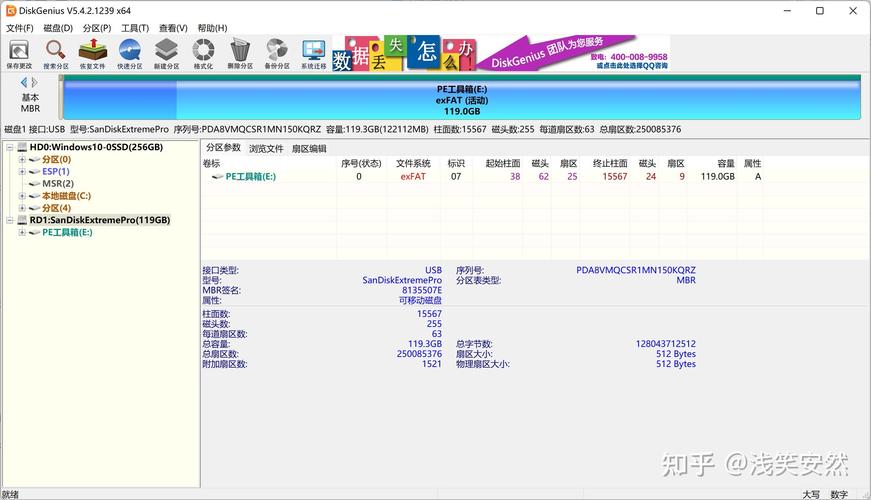Select 本地磁盘(C:) in the disk tree
This screenshot has width=871, height=500.
[66, 196]
